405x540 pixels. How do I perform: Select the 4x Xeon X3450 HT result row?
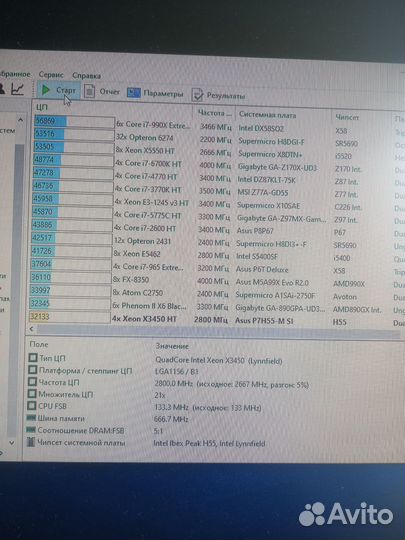coord(214,319)
